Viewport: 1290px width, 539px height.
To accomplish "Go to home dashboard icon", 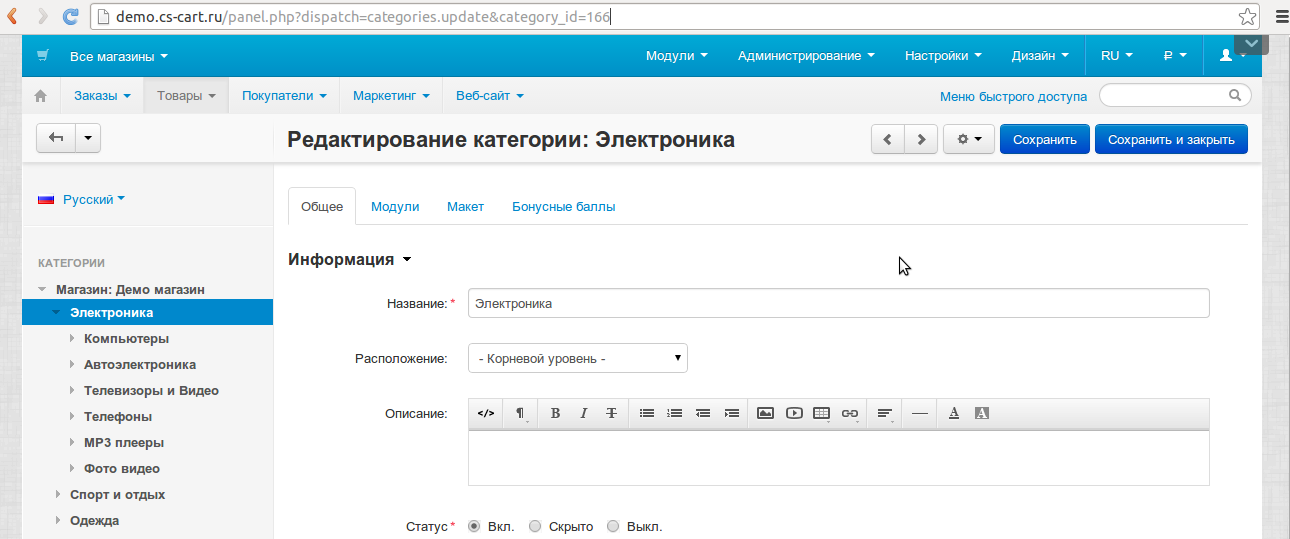I will pyautogui.click(x=41, y=96).
